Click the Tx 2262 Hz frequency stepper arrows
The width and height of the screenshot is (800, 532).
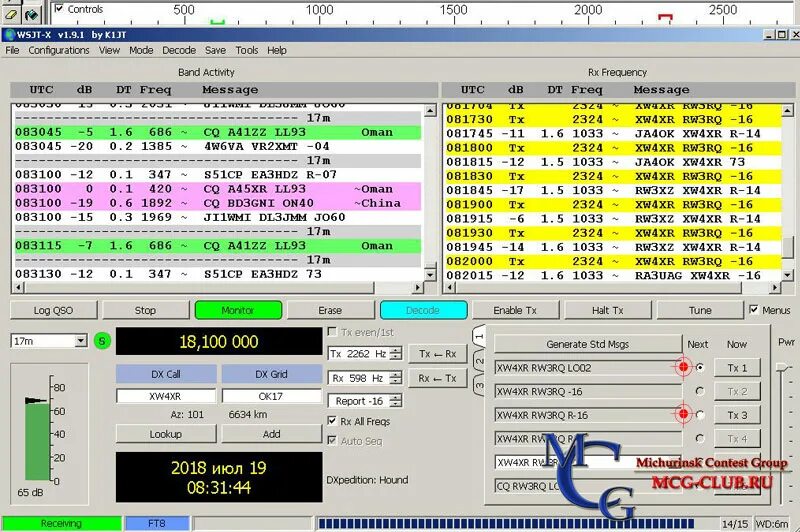click(x=396, y=353)
